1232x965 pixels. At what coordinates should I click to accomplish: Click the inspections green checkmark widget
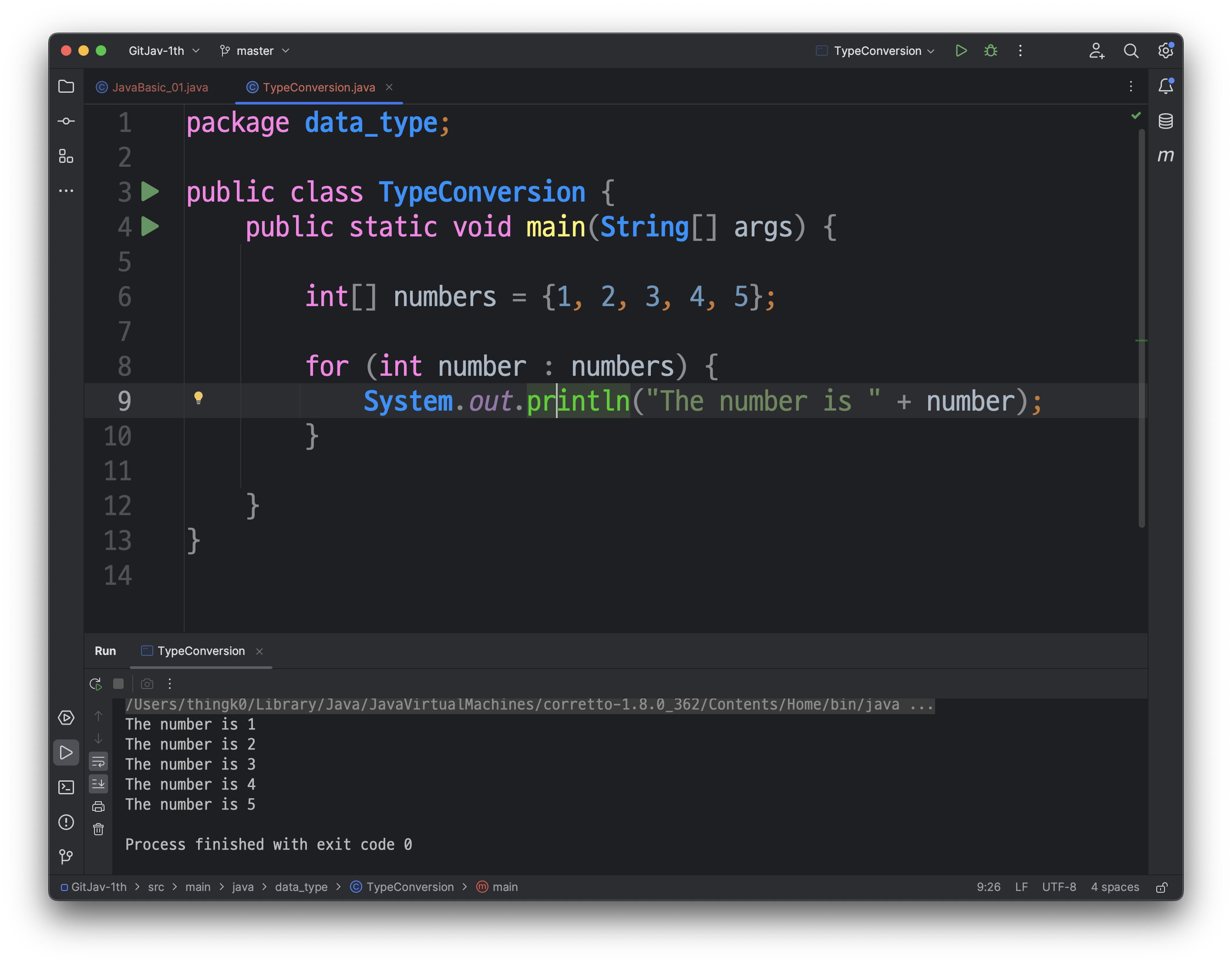point(1136,116)
